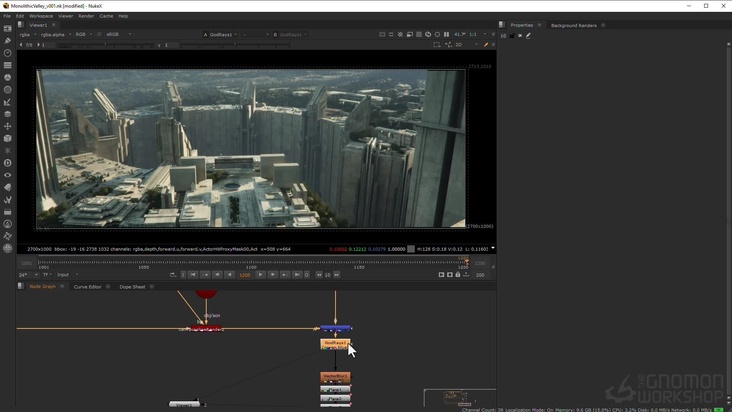
Task: Open the Render menu
Action: [x=86, y=16]
